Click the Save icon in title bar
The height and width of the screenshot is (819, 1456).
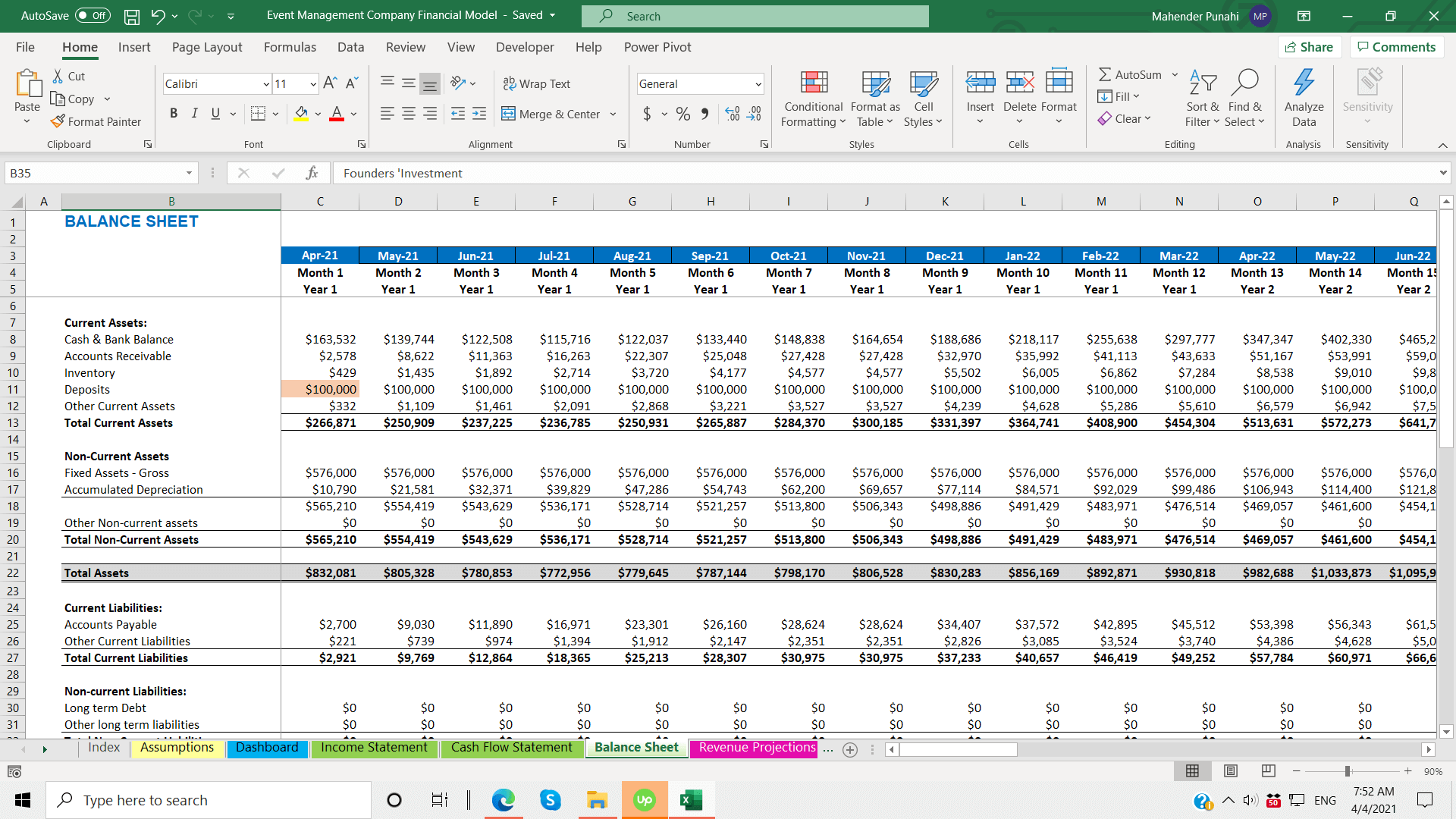(x=132, y=16)
